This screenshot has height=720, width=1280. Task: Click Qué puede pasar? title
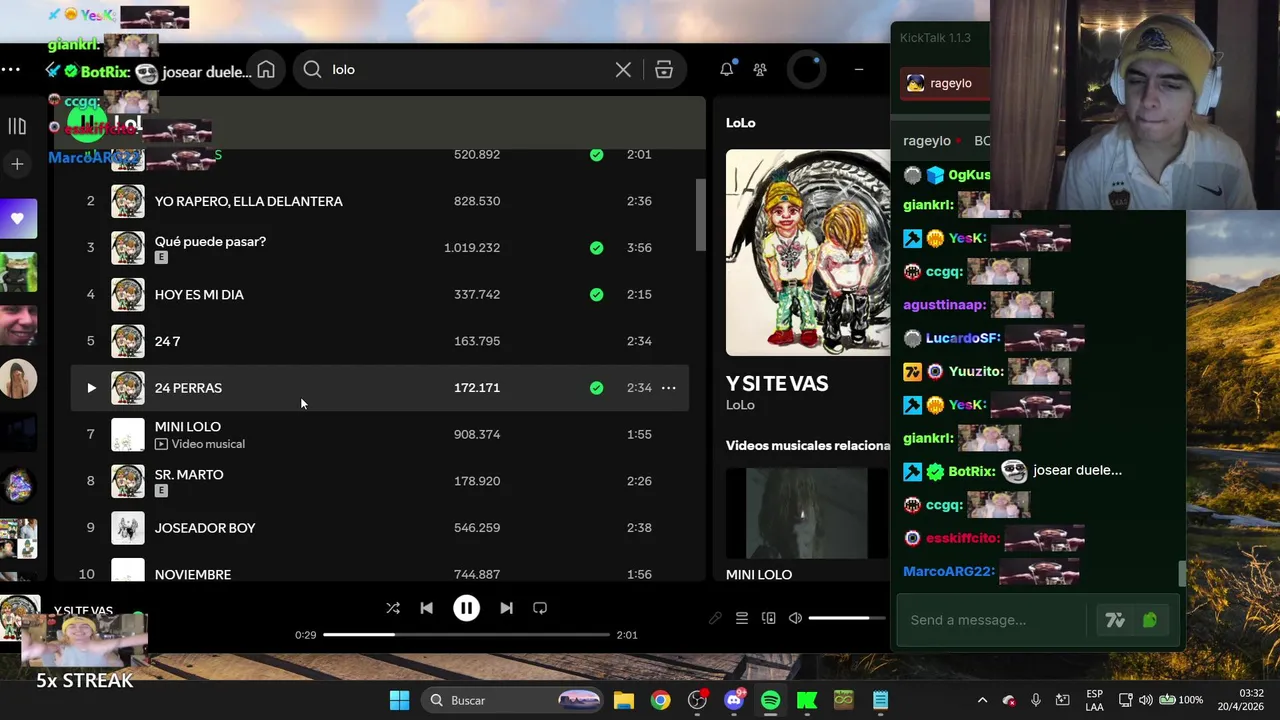coord(210,241)
